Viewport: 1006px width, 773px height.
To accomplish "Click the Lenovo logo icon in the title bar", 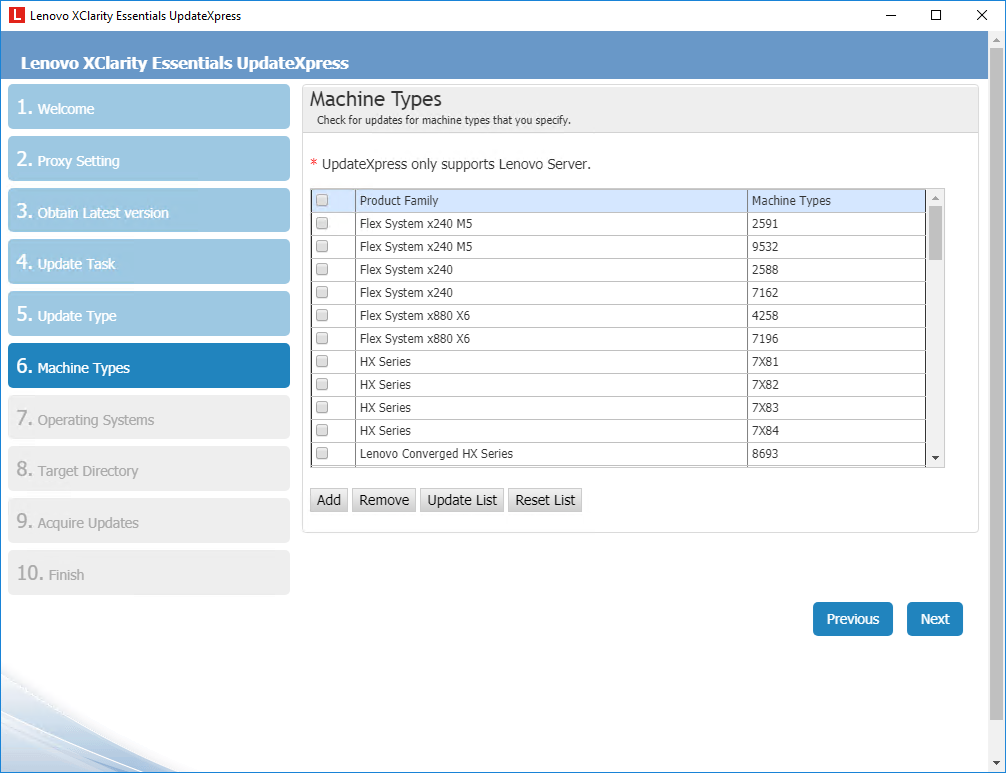I will coord(17,15).
